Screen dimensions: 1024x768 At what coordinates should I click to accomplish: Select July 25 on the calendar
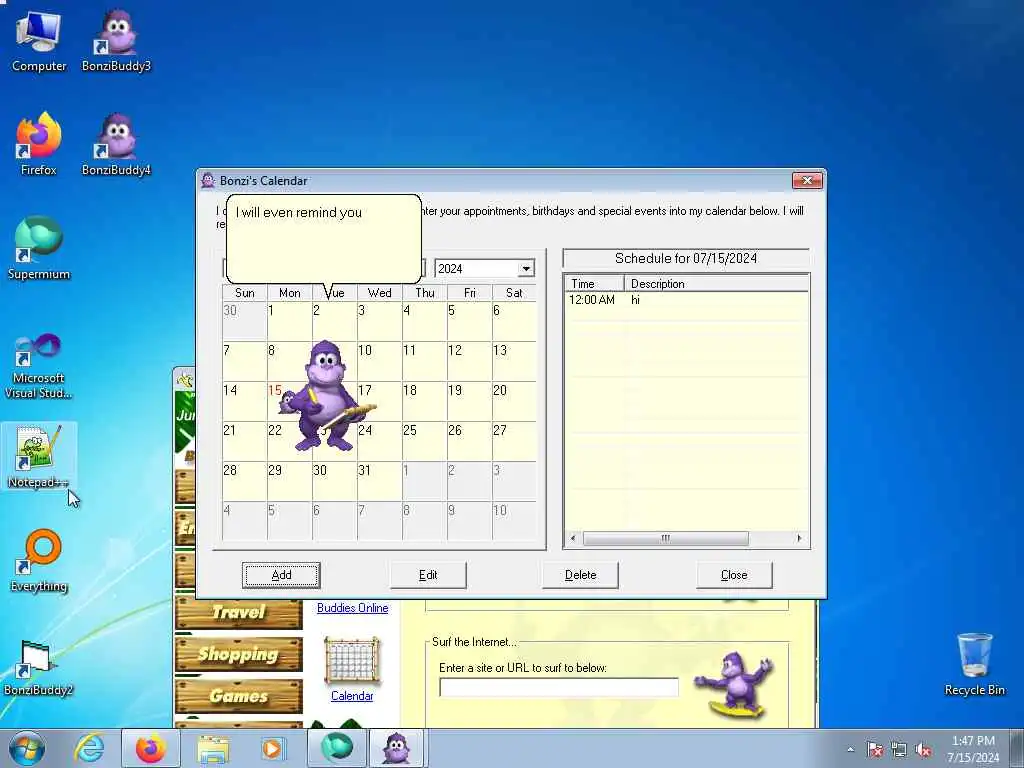(x=424, y=441)
